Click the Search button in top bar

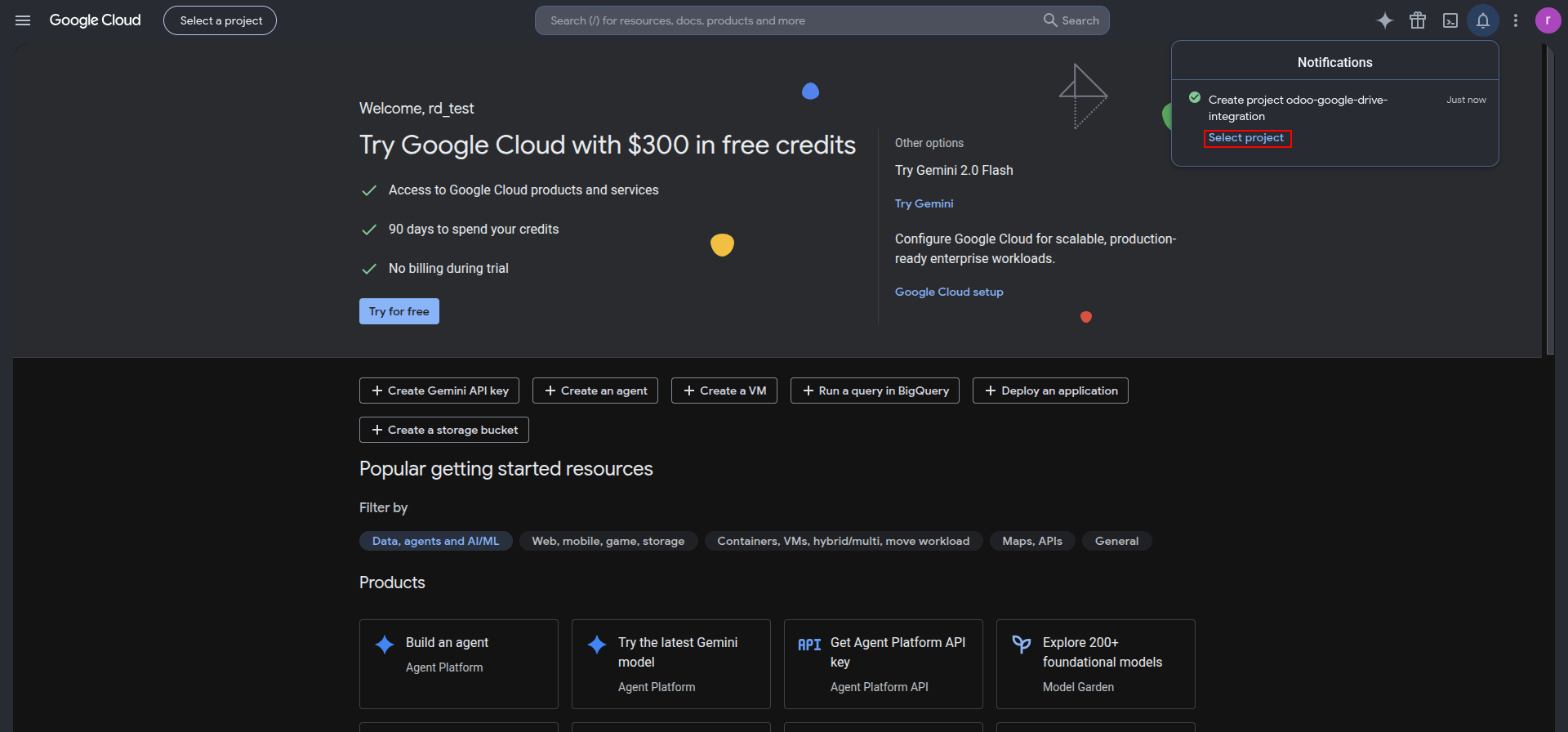1071,20
